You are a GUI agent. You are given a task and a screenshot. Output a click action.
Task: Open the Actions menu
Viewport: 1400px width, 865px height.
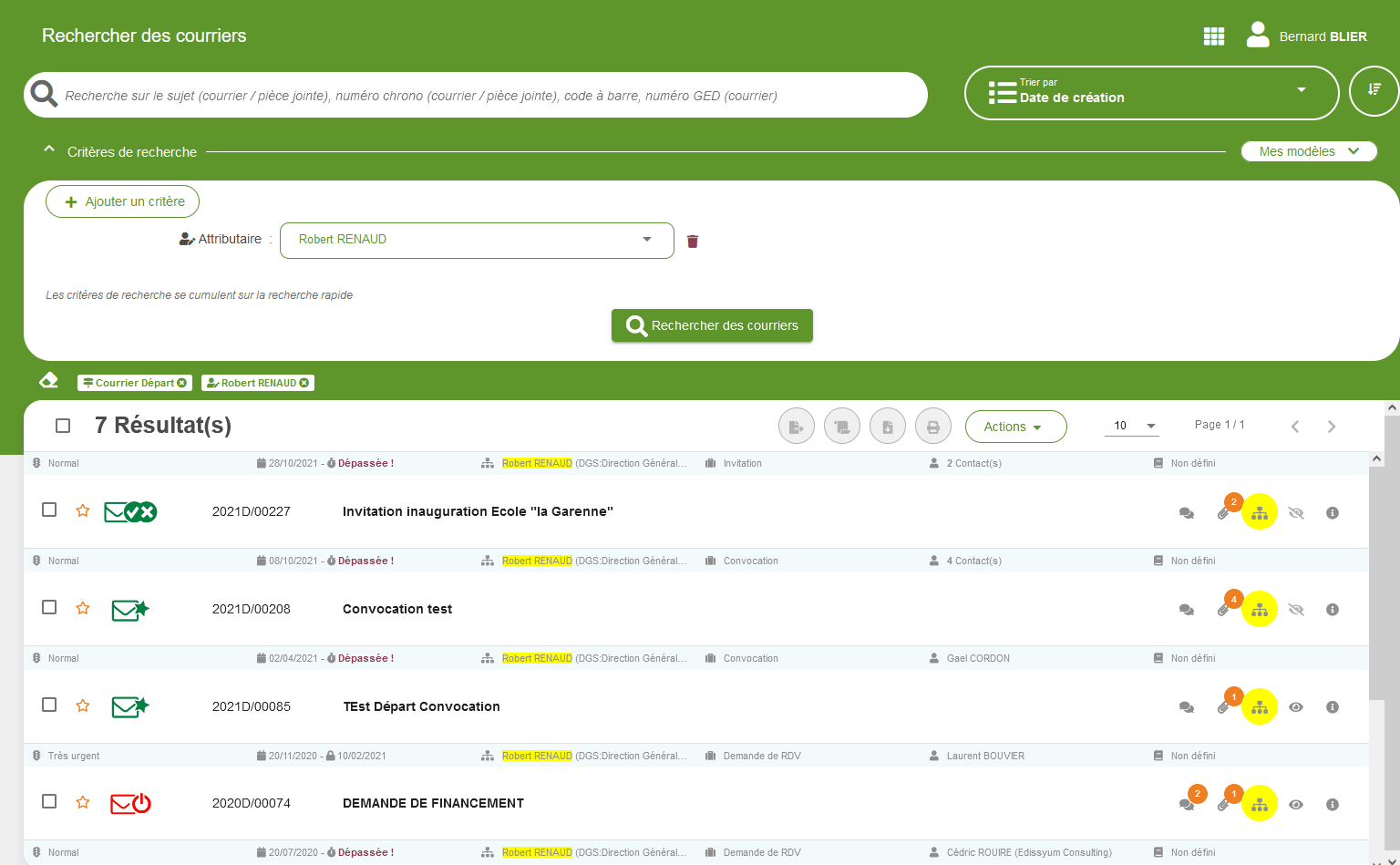click(1015, 427)
